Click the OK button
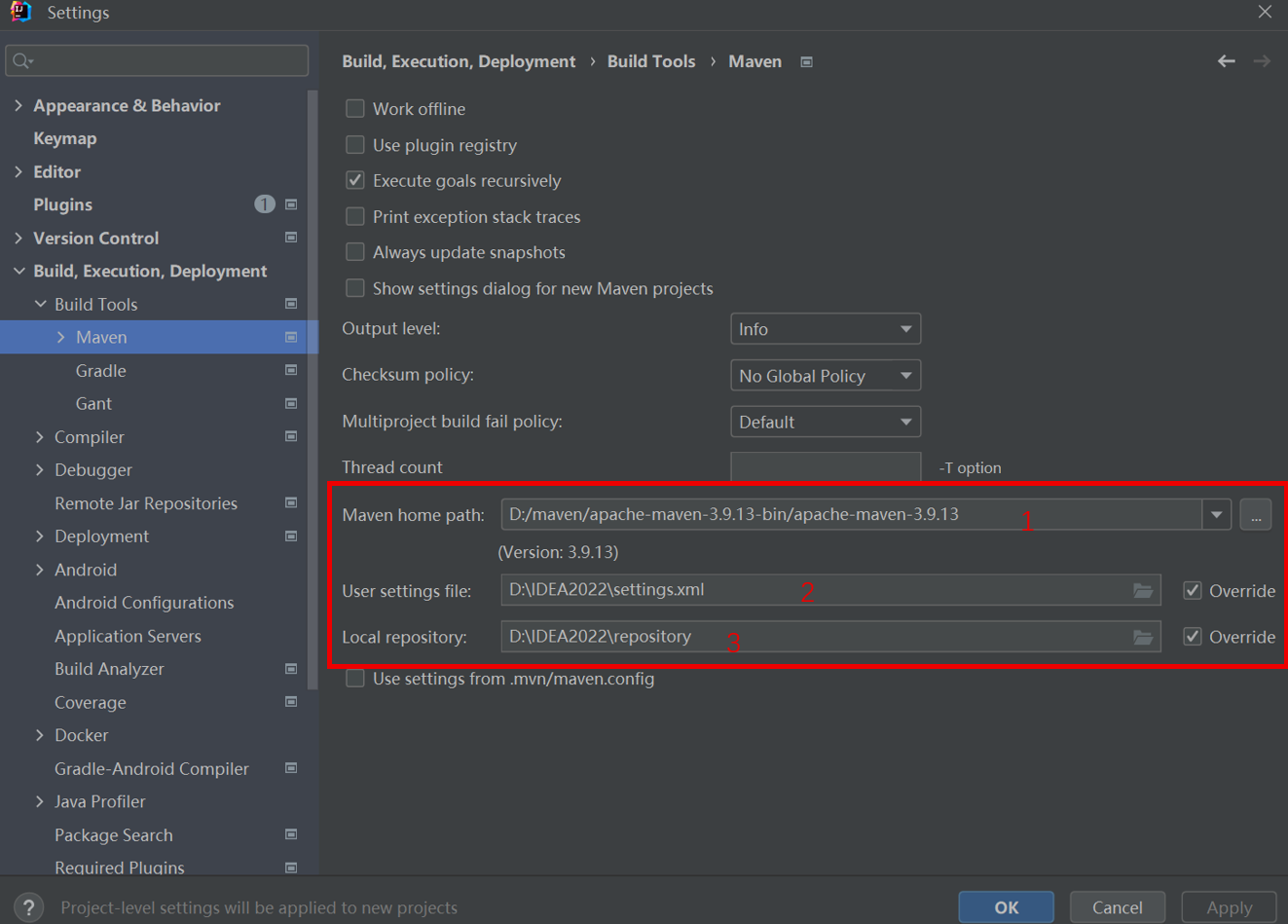This screenshot has width=1288, height=924. click(1007, 906)
